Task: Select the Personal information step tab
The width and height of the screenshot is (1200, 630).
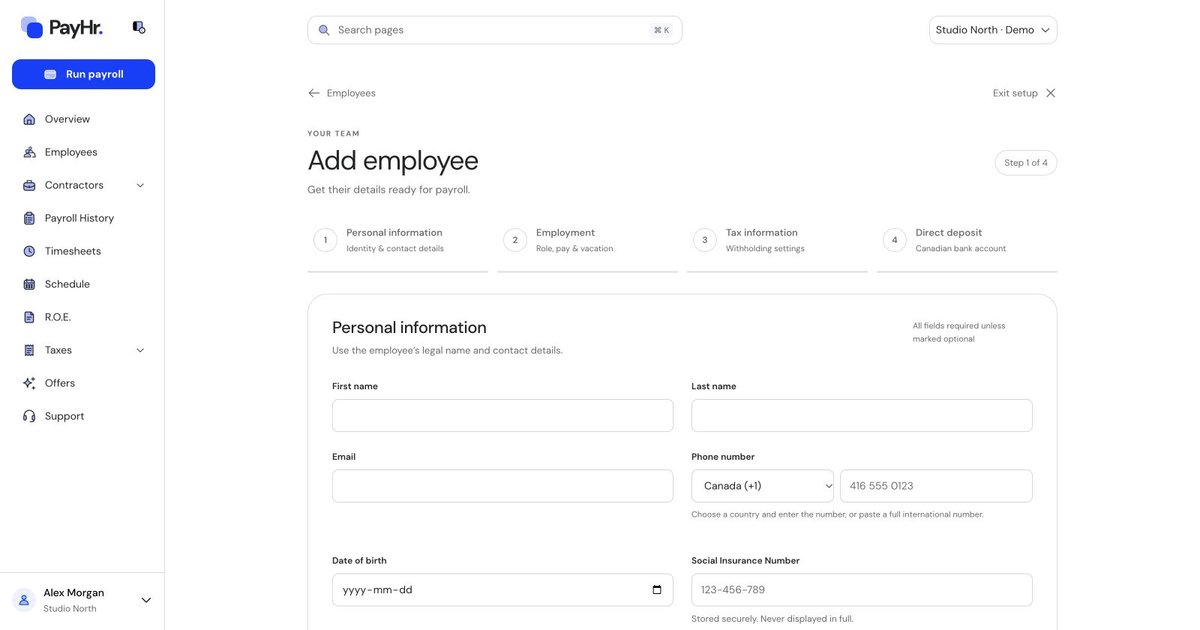Action: pos(398,240)
